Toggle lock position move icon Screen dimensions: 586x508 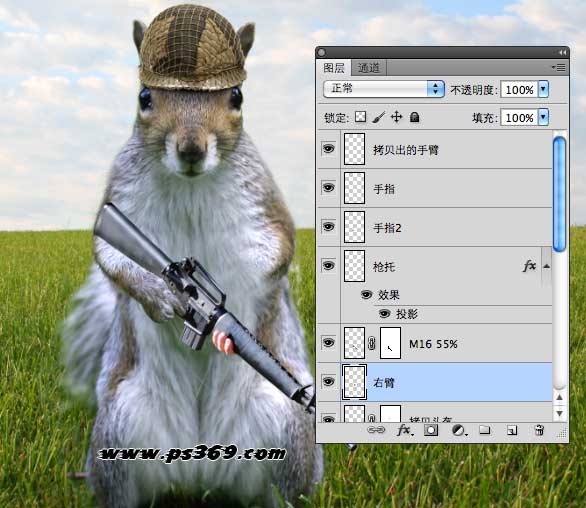click(x=397, y=117)
